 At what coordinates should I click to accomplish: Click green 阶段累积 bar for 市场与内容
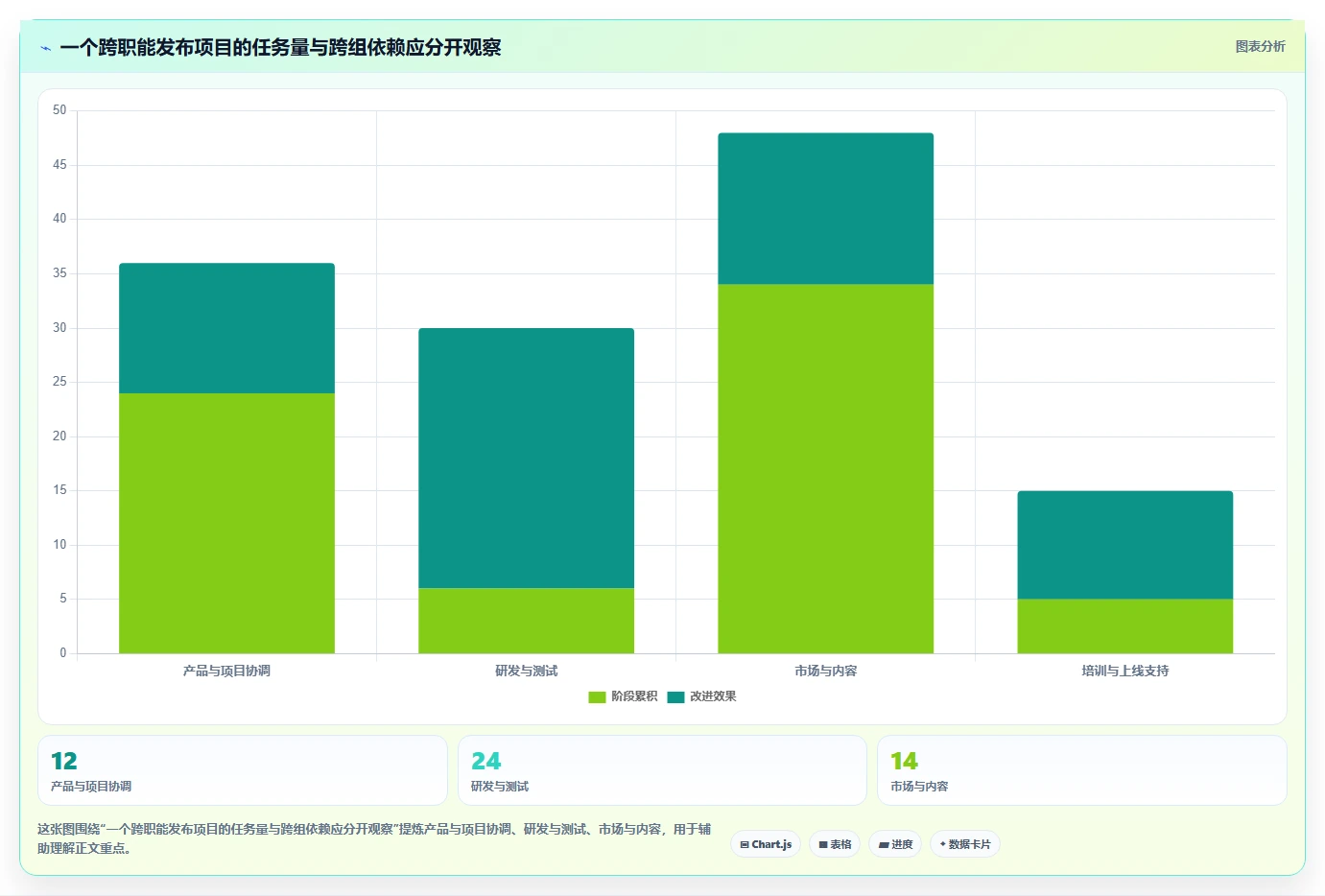tap(825, 469)
